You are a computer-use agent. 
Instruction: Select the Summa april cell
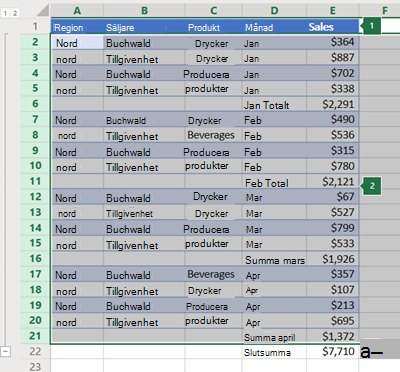pyautogui.click(x=274, y=337)
